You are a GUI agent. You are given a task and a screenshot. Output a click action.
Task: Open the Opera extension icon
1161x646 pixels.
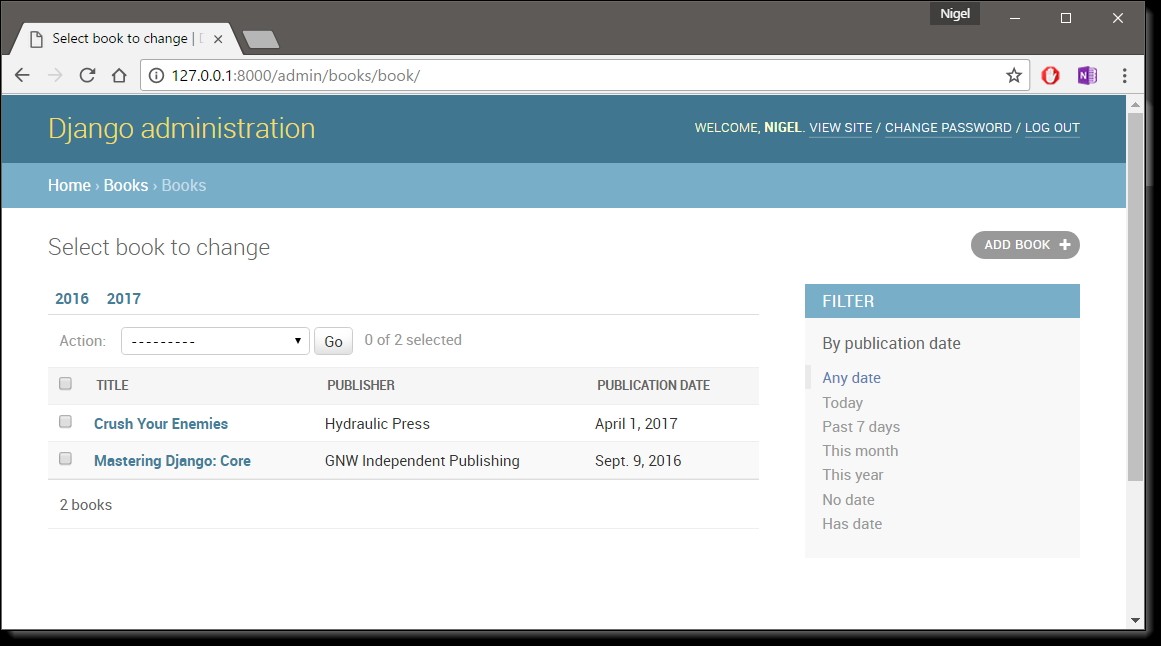pyautogui.click(x=1050, y=76)
